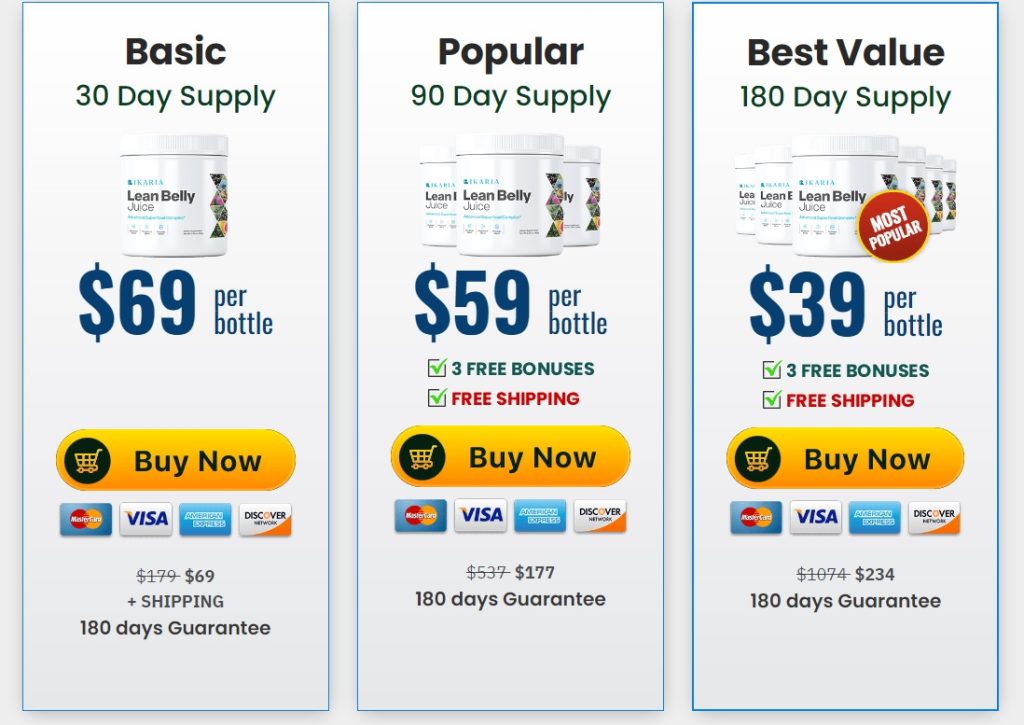
Task: Click the cart icon on Popular Buy Now
Action: pyautogui.click(x=423, y=457)
